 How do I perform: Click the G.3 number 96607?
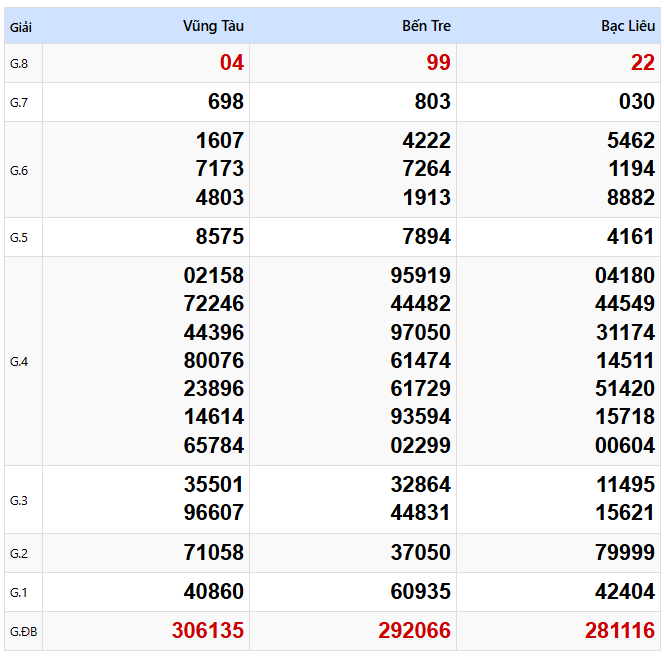pyautogui.click(x=214, y=513)
